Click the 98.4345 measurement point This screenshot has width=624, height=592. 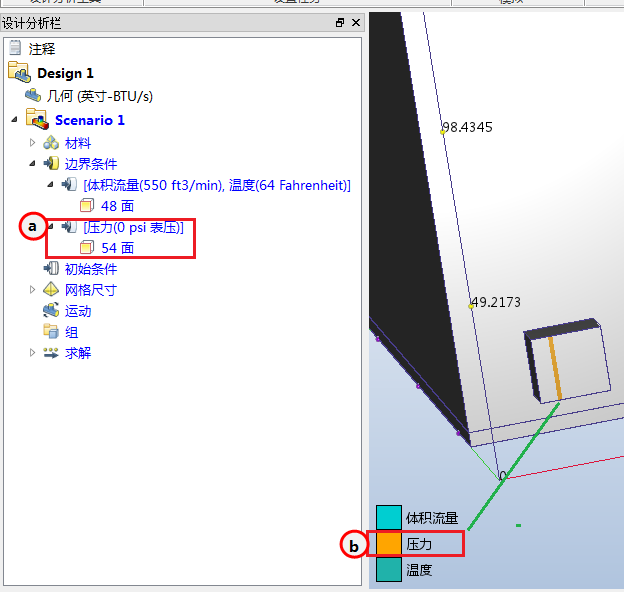[442, 132]
